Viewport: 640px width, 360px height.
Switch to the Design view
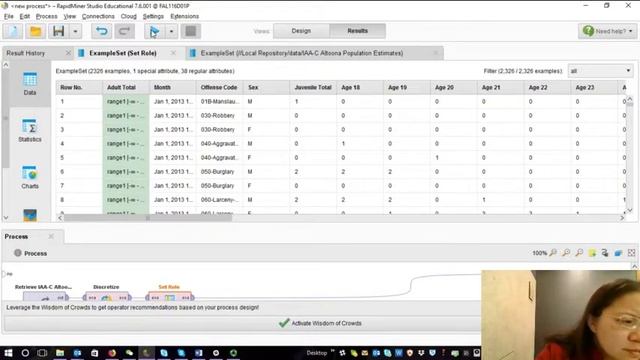point(301,31)
